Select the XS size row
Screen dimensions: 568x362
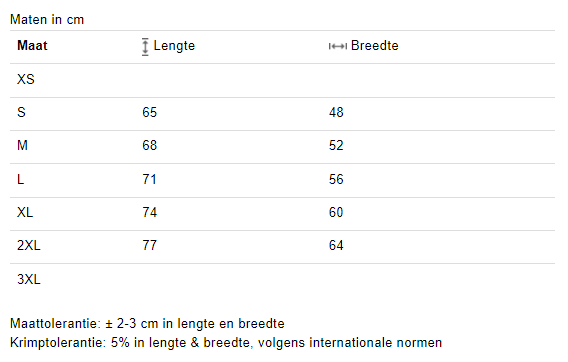[x=282, y=80]
